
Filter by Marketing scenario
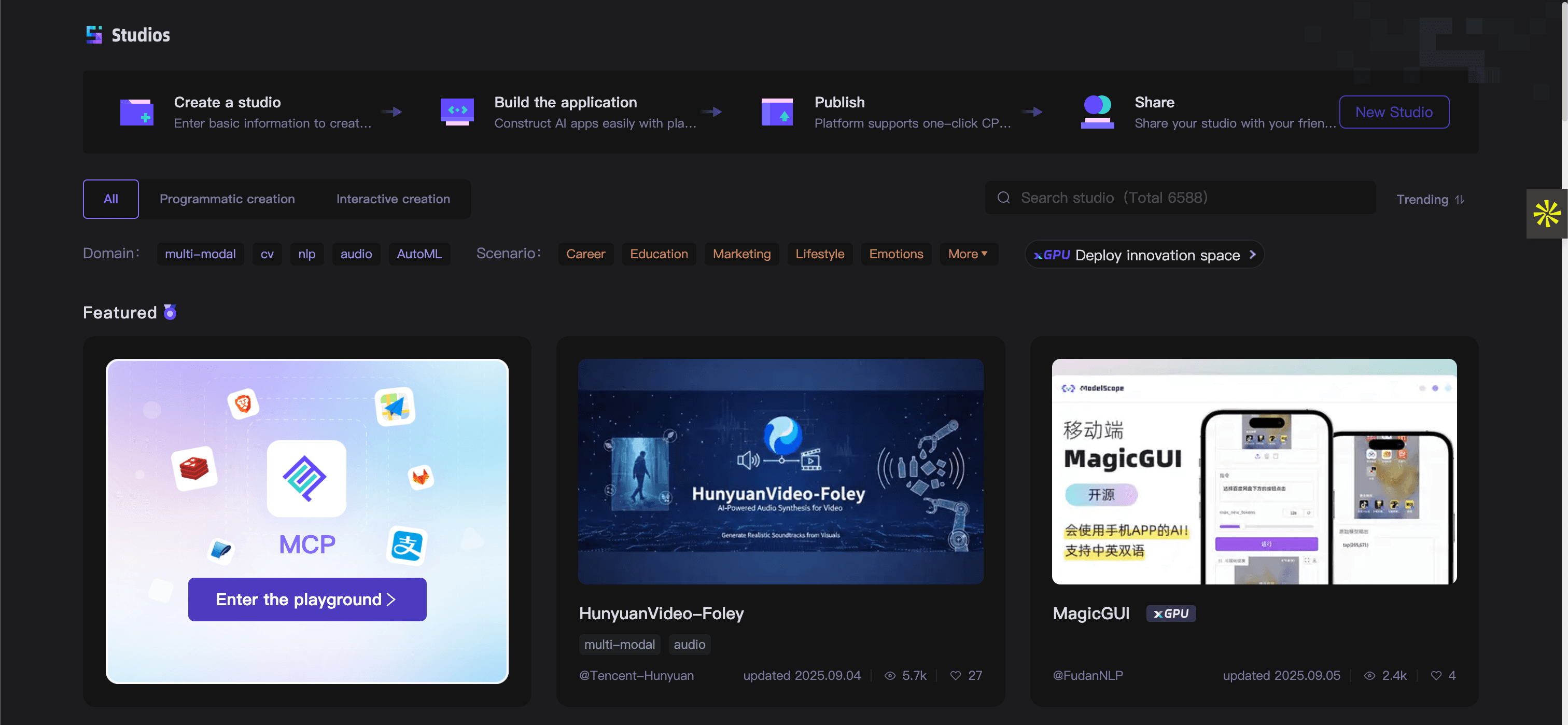tap(741, 254)
